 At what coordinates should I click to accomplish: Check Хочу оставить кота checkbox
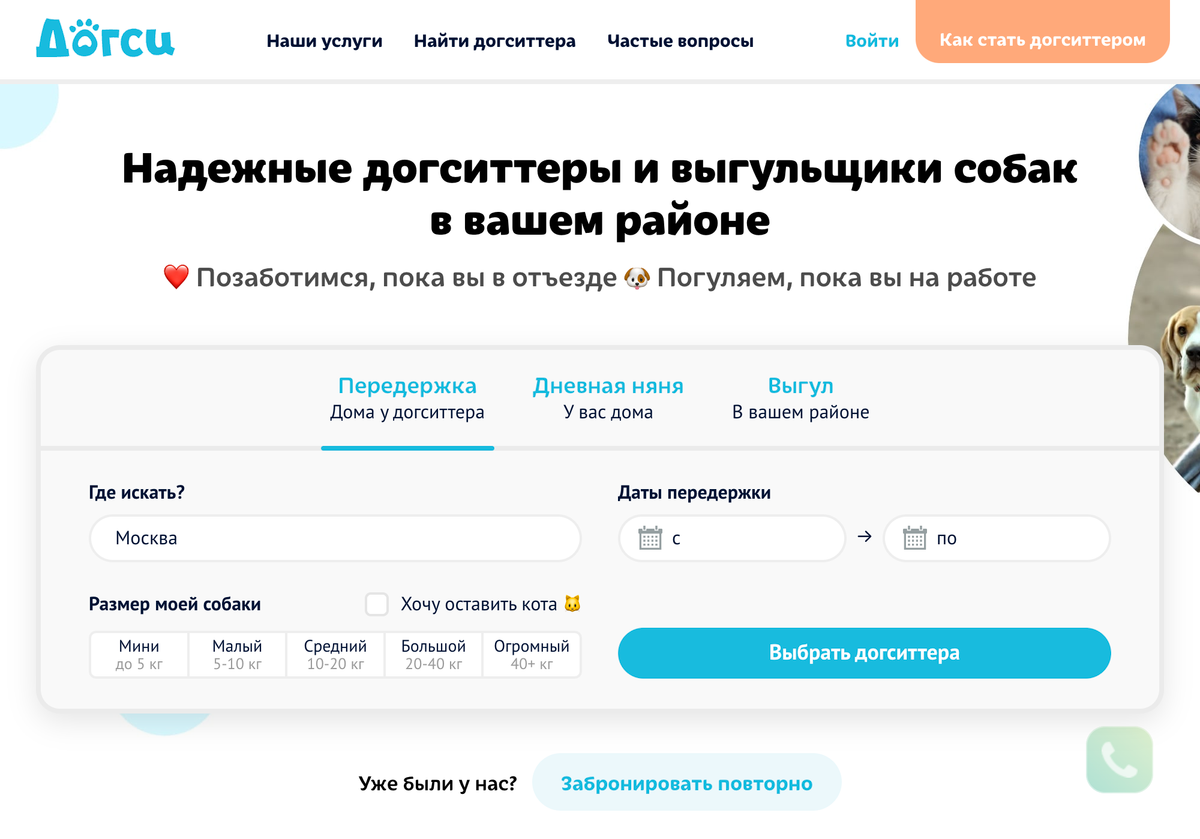tap(377, 604)
